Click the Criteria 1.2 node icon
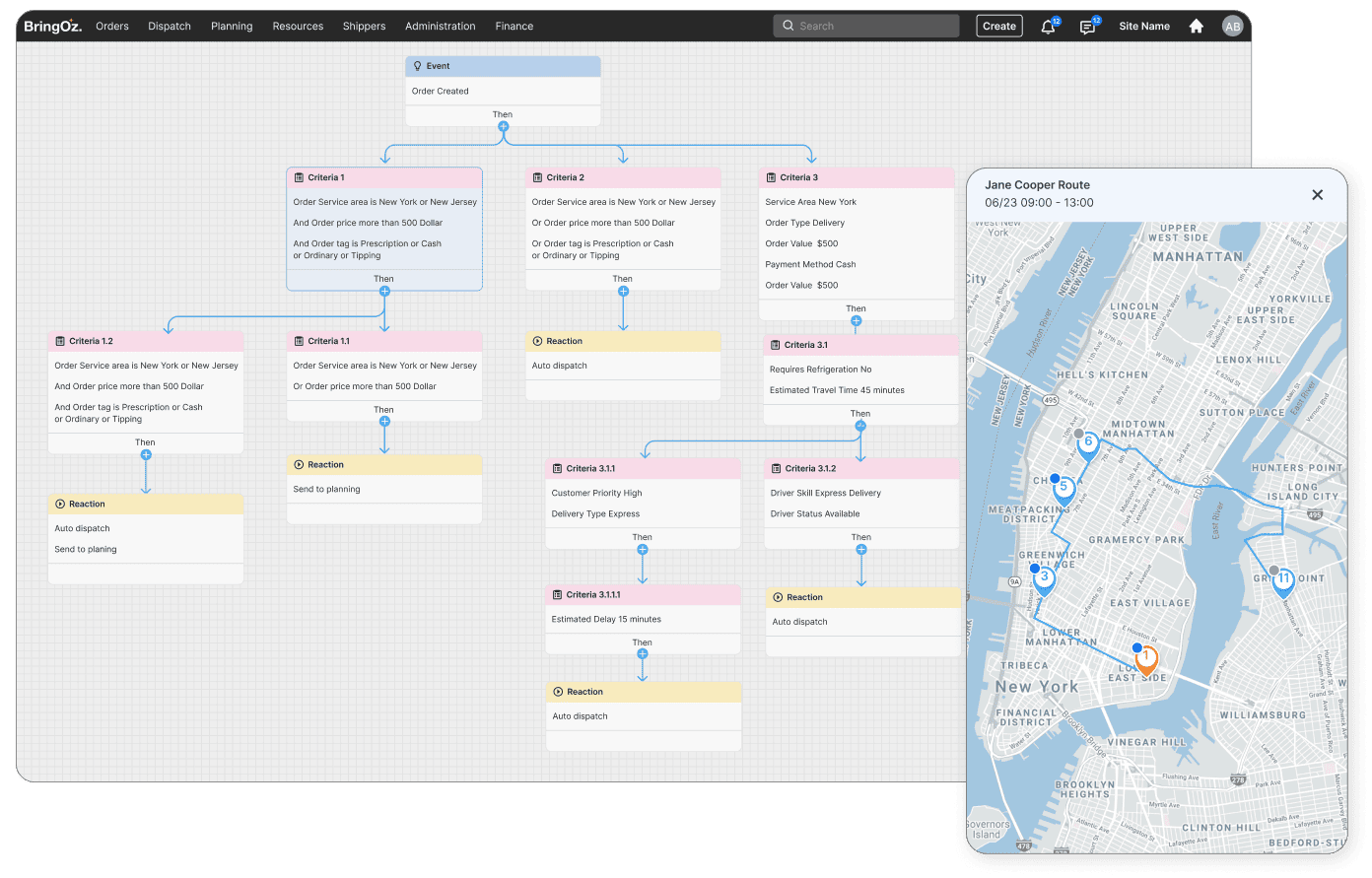This screenshot has height=878, width=1372. (x=60, y=341)
